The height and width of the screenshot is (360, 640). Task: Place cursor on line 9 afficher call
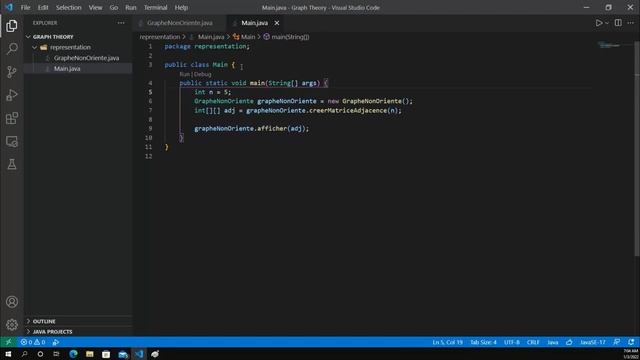click(251, 129)
